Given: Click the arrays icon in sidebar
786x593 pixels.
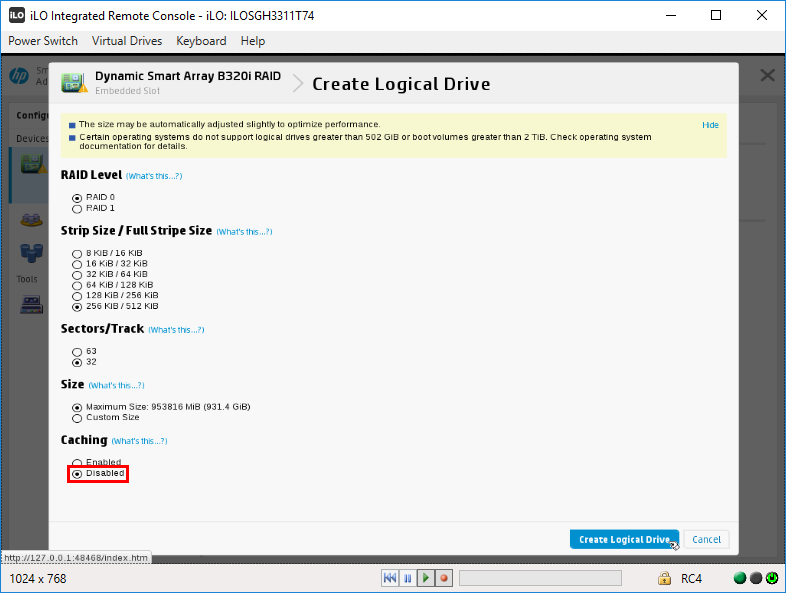Looking at the screenshot, I should pyautogui.click(x=31, y=220).
